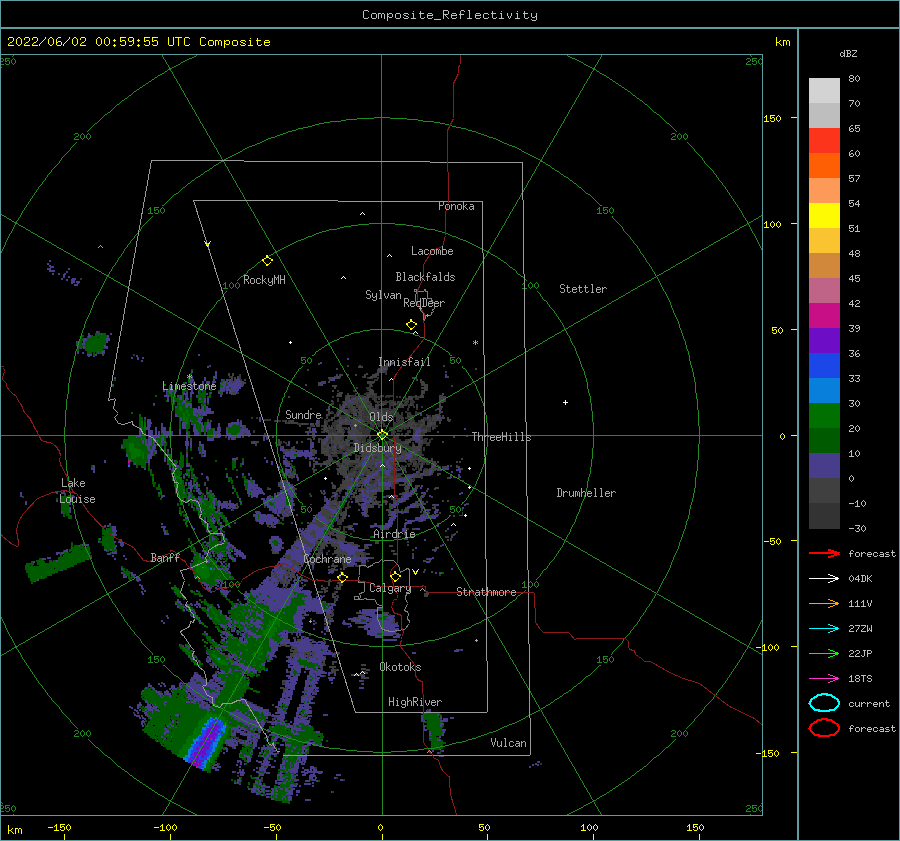The width and height of the screenshot is (900, 841).
Task: Click the Limestone label
Action: [189, 386]
